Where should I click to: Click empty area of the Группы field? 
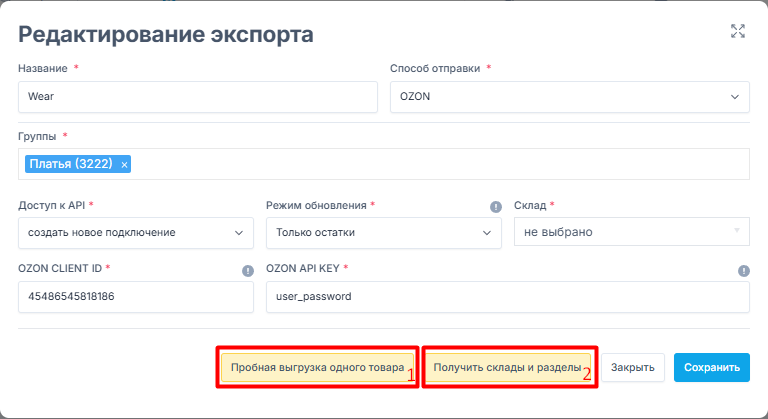tap(440, 164)
